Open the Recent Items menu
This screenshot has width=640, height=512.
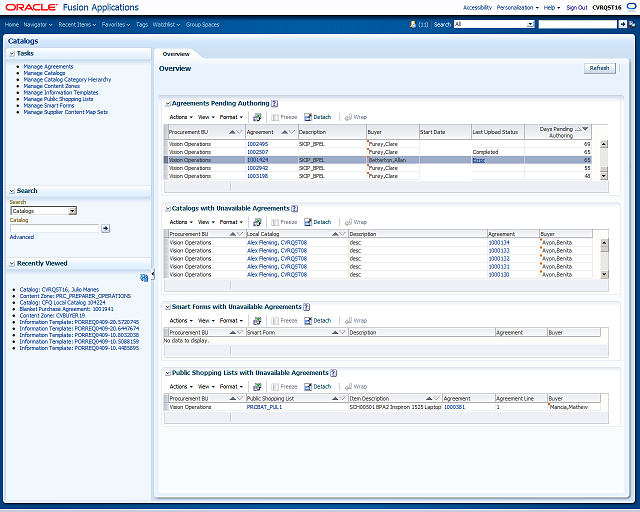[x=77, y=25]
